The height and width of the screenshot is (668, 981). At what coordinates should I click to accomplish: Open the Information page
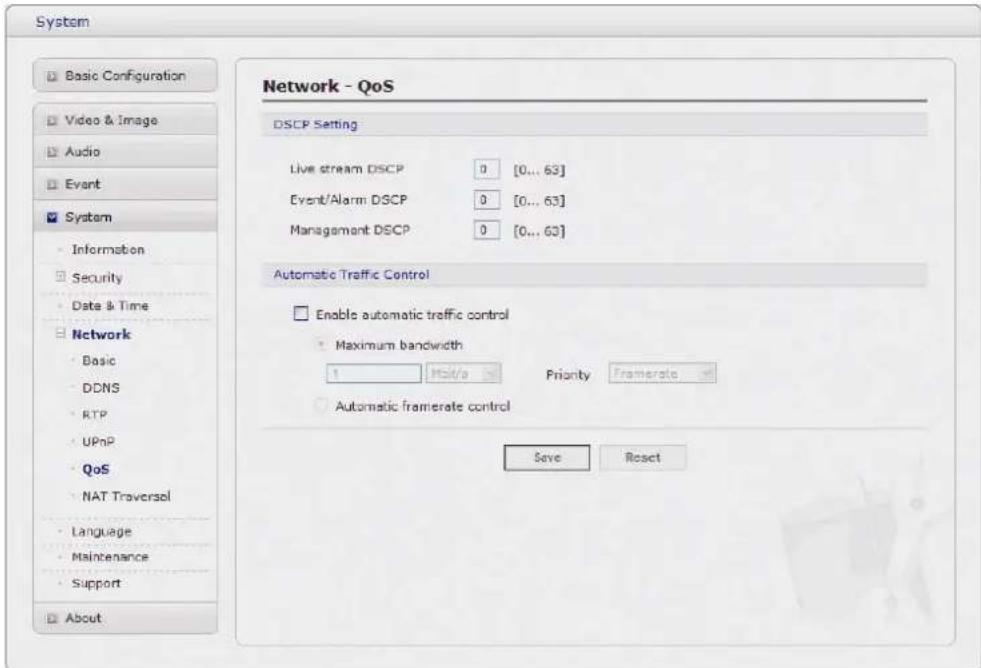tap(108, 250)
